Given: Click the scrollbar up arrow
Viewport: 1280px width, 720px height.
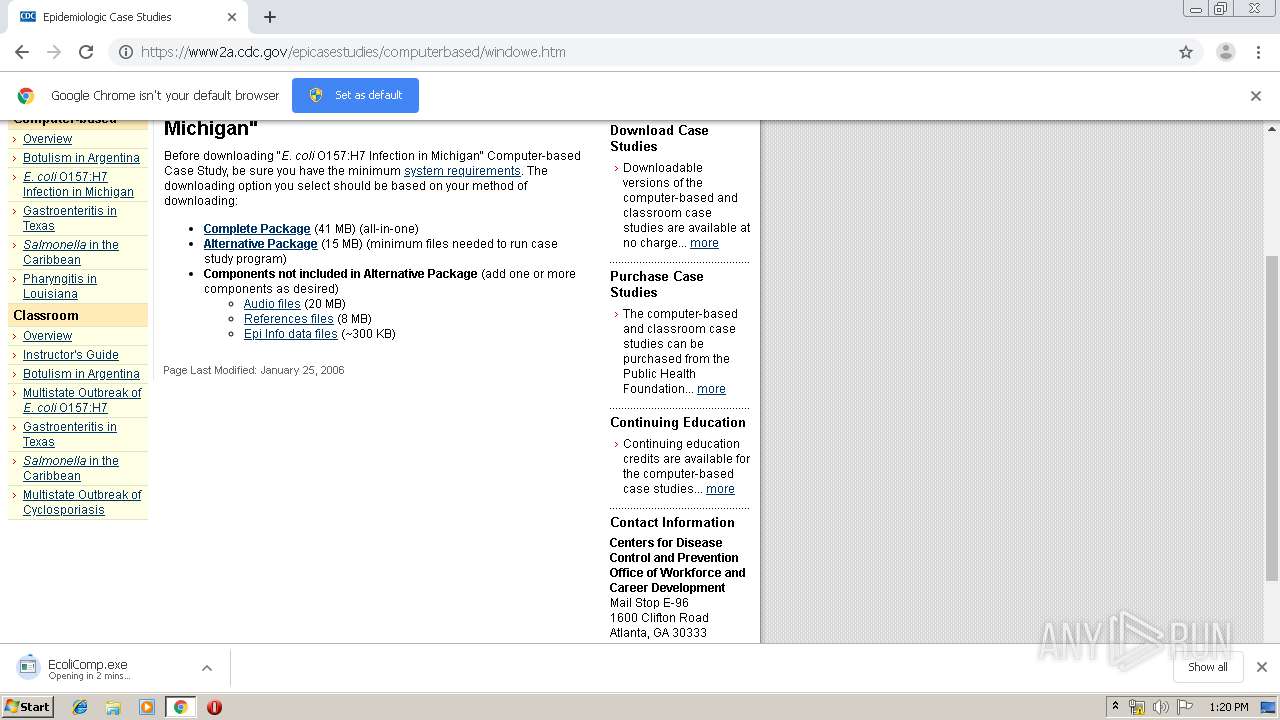Looking at the screenshot, I should 1272,129.
